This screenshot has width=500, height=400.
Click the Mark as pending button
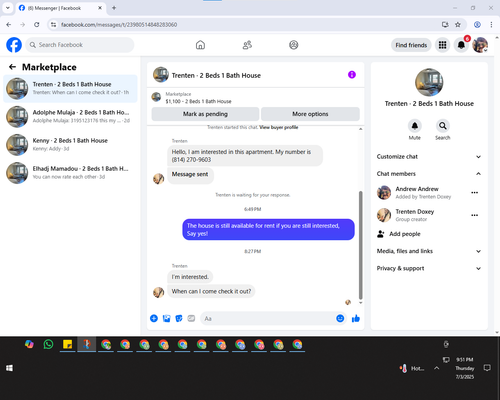[x=205, y=114]
